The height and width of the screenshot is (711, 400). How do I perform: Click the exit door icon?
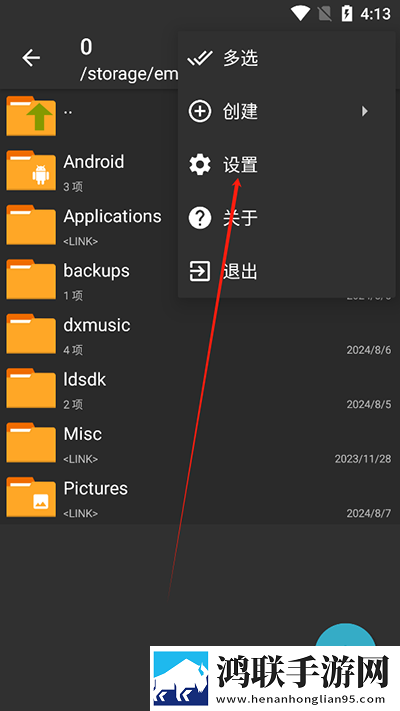click(x=200, y=271)
